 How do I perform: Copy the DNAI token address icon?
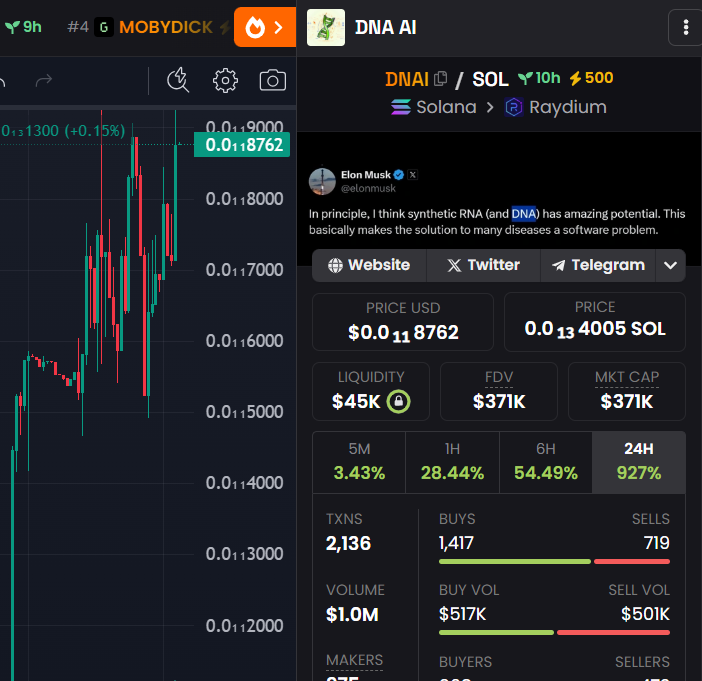[441, 79]
